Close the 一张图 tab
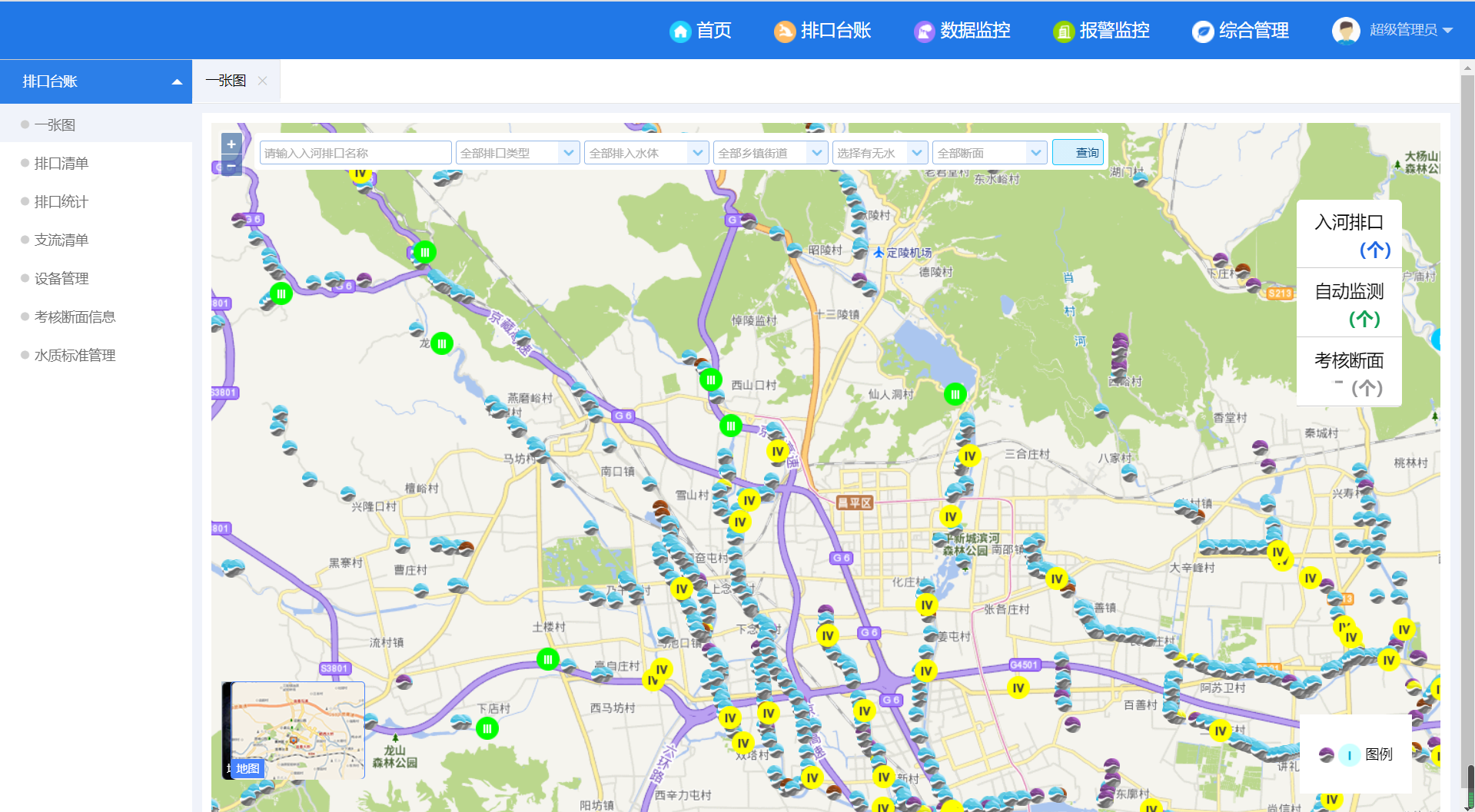This screenshot has height=812, width=1475. 262,81
